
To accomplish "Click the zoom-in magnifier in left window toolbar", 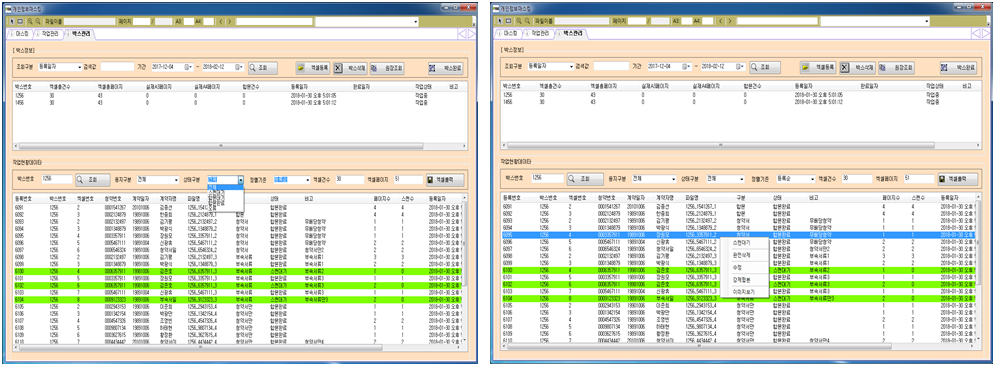I will coord(30,21).
